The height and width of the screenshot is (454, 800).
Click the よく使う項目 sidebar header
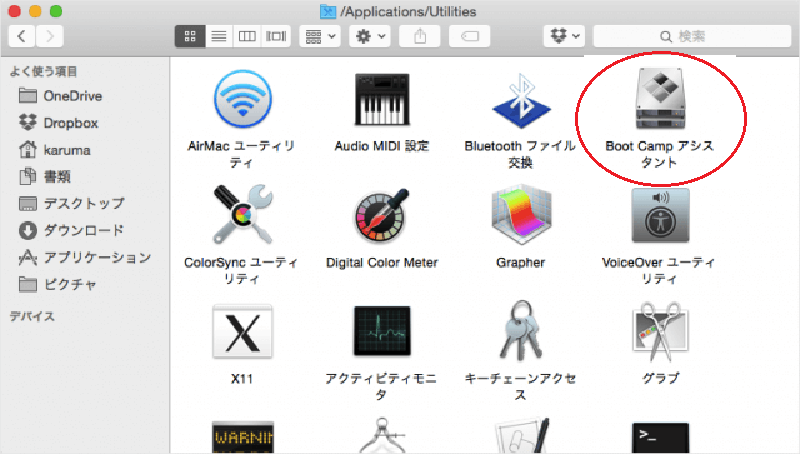click(x=43, y=71)
